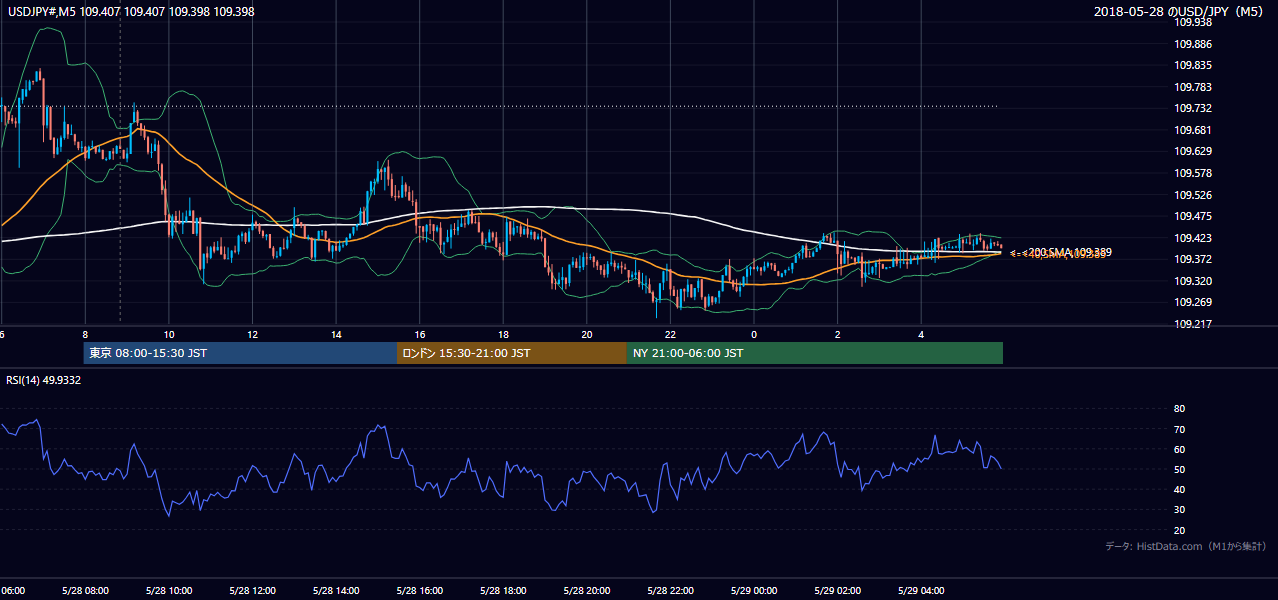Click price axis label 109.423
1278x600 pixels.
[1194, 238]
